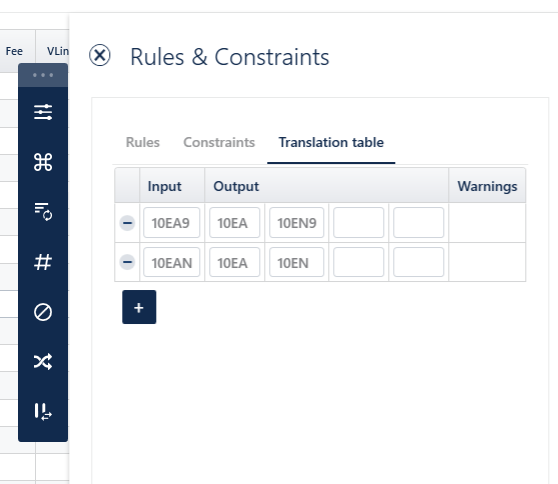This screenshot has width=558, height=484.
Task: Open the sliders settings icon in sidebar
Action: (x=43, y=112)
